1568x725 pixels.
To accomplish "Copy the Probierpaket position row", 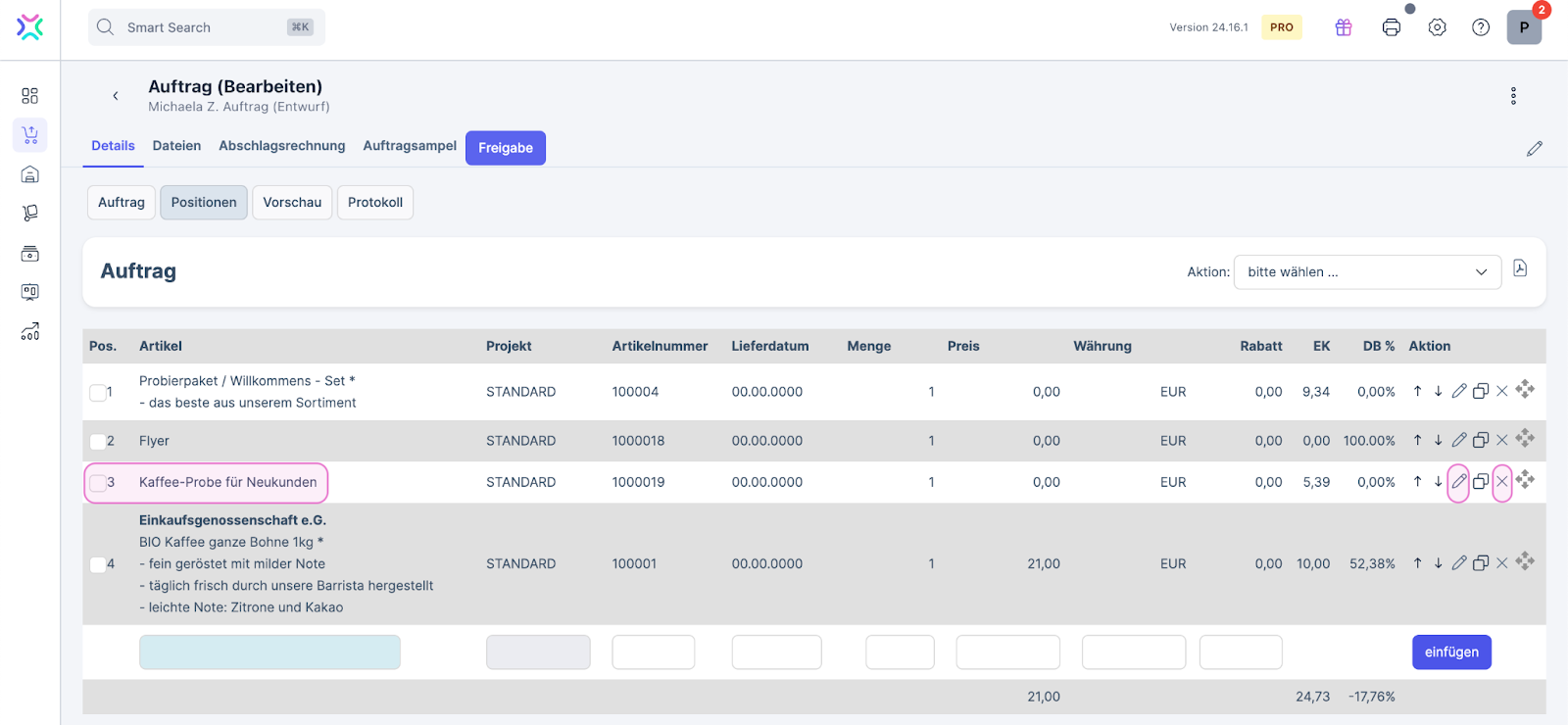I will click(x=1481, y=391).
